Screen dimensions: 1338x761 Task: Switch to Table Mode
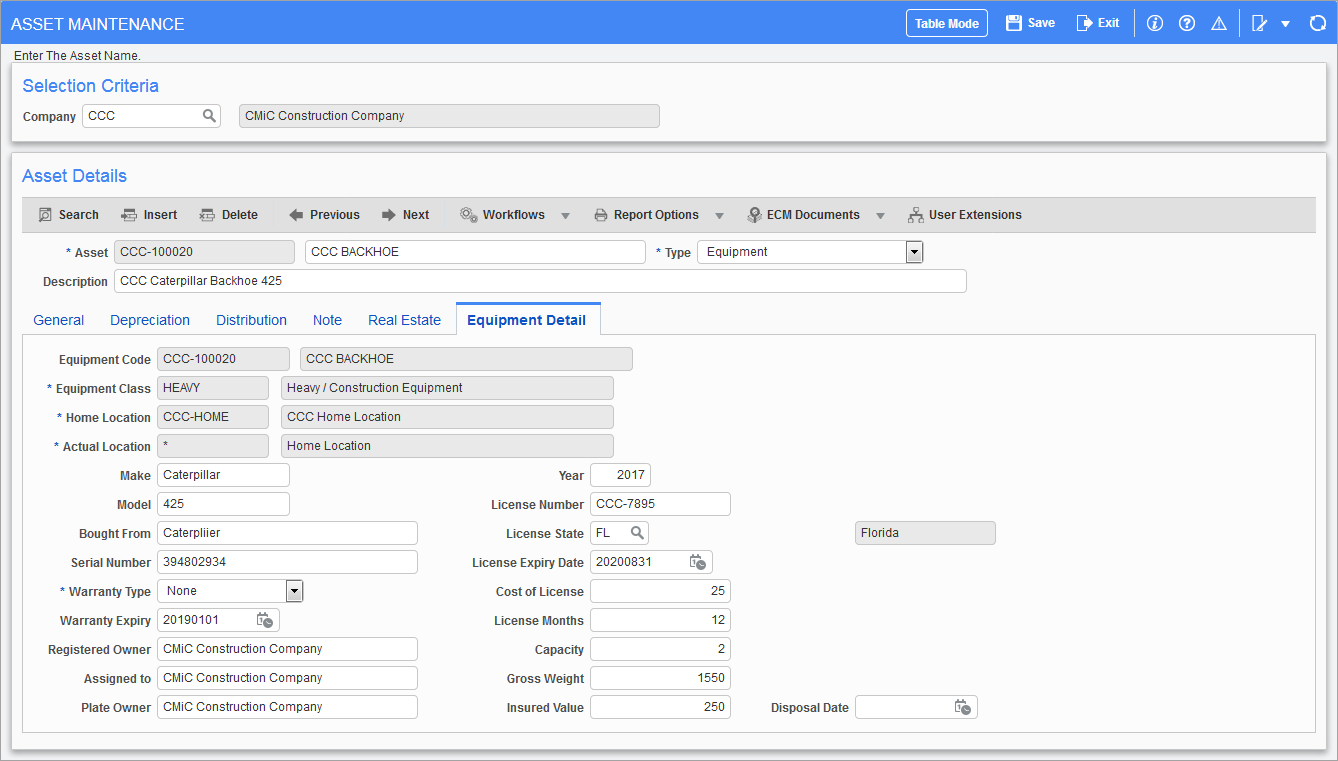click(945, 22)
